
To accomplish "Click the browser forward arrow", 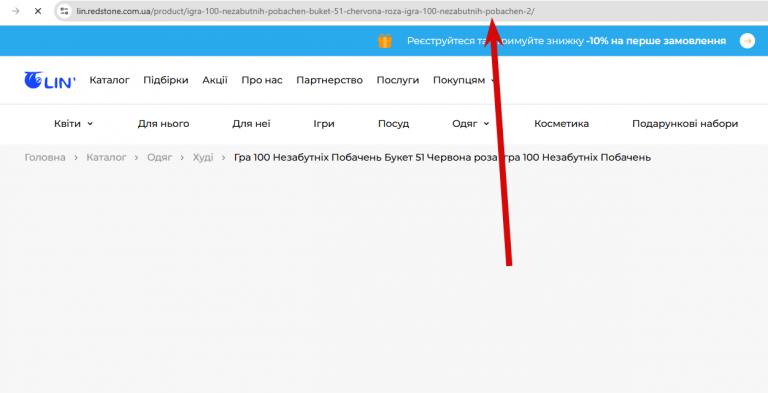I will pyautogui.click(x=16, y=11).
